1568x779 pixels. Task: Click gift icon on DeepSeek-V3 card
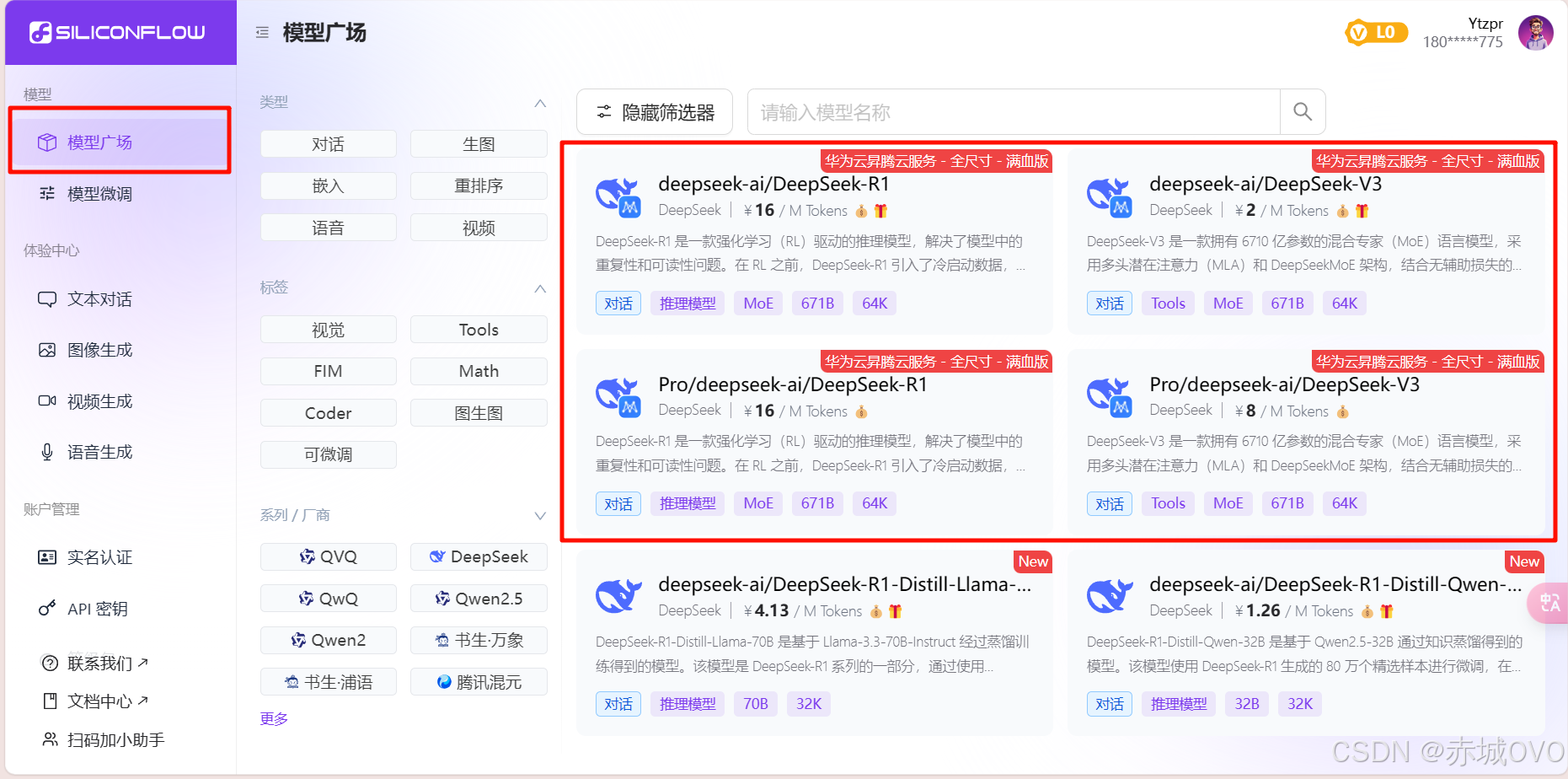[1362, 211]
